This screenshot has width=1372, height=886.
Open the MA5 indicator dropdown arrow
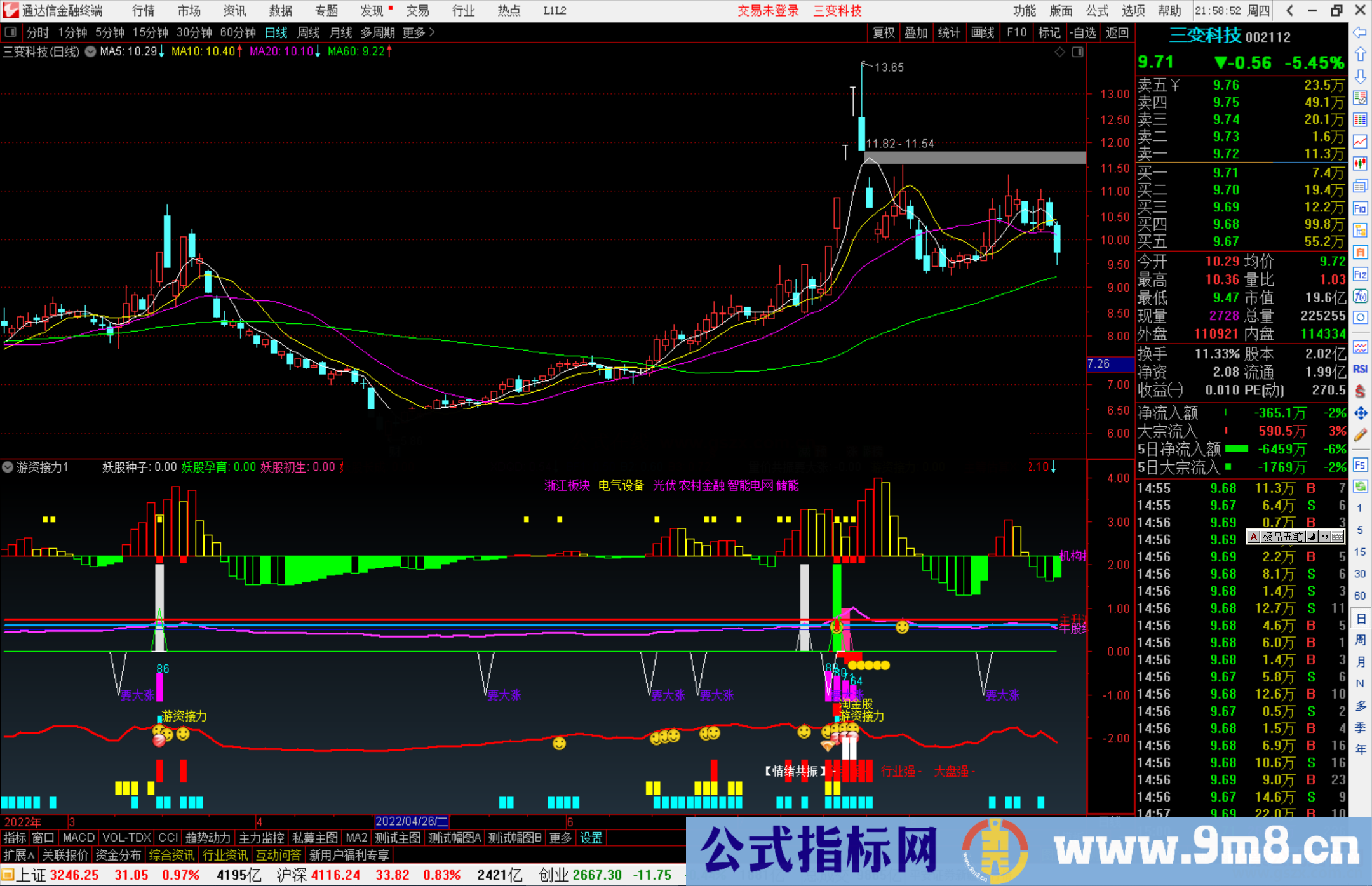coord(90,52)
